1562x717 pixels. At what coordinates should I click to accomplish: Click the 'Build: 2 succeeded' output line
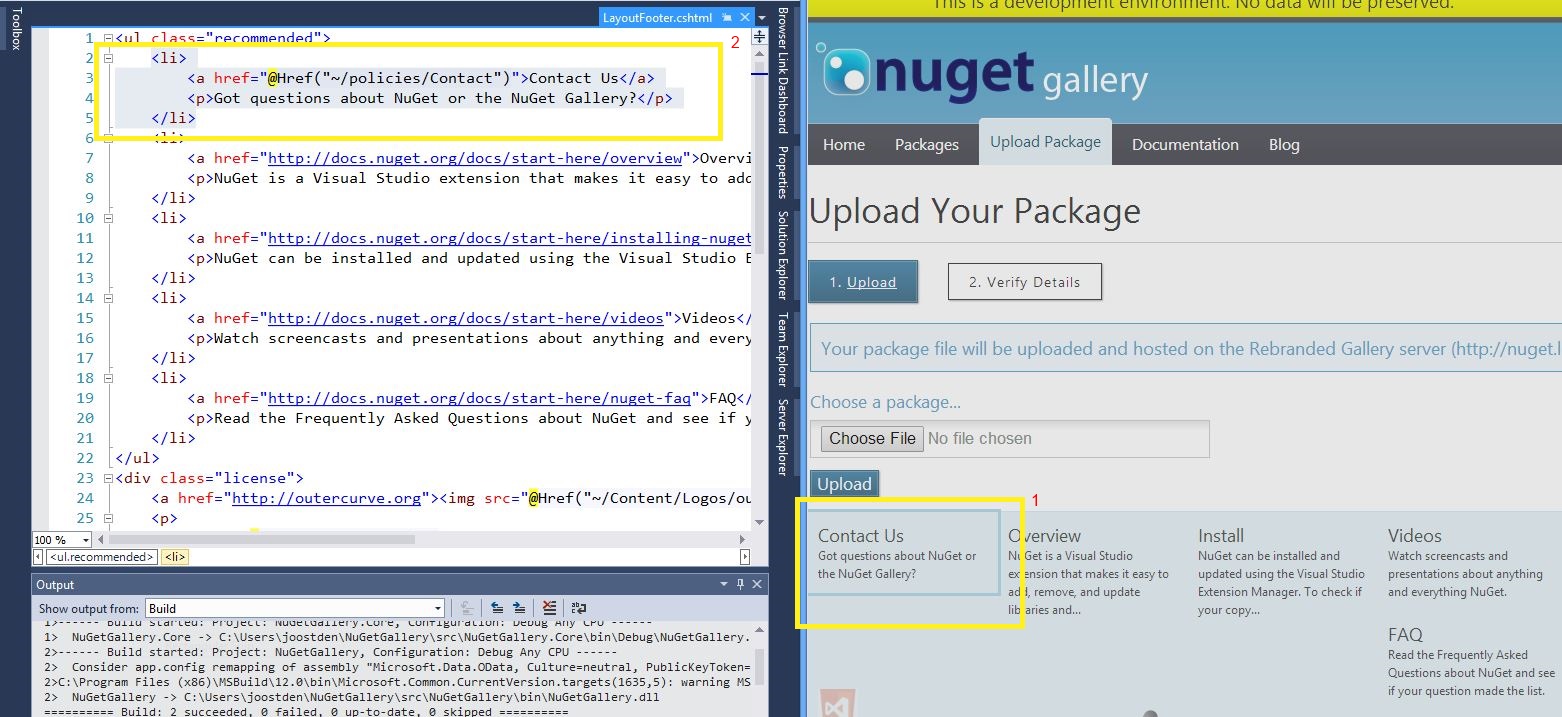307,711
